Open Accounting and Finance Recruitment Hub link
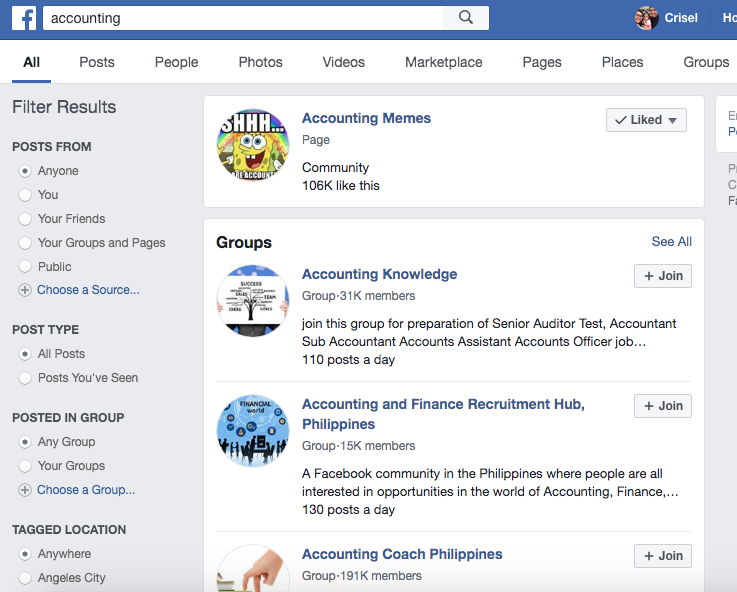 [x=443, y=414]
